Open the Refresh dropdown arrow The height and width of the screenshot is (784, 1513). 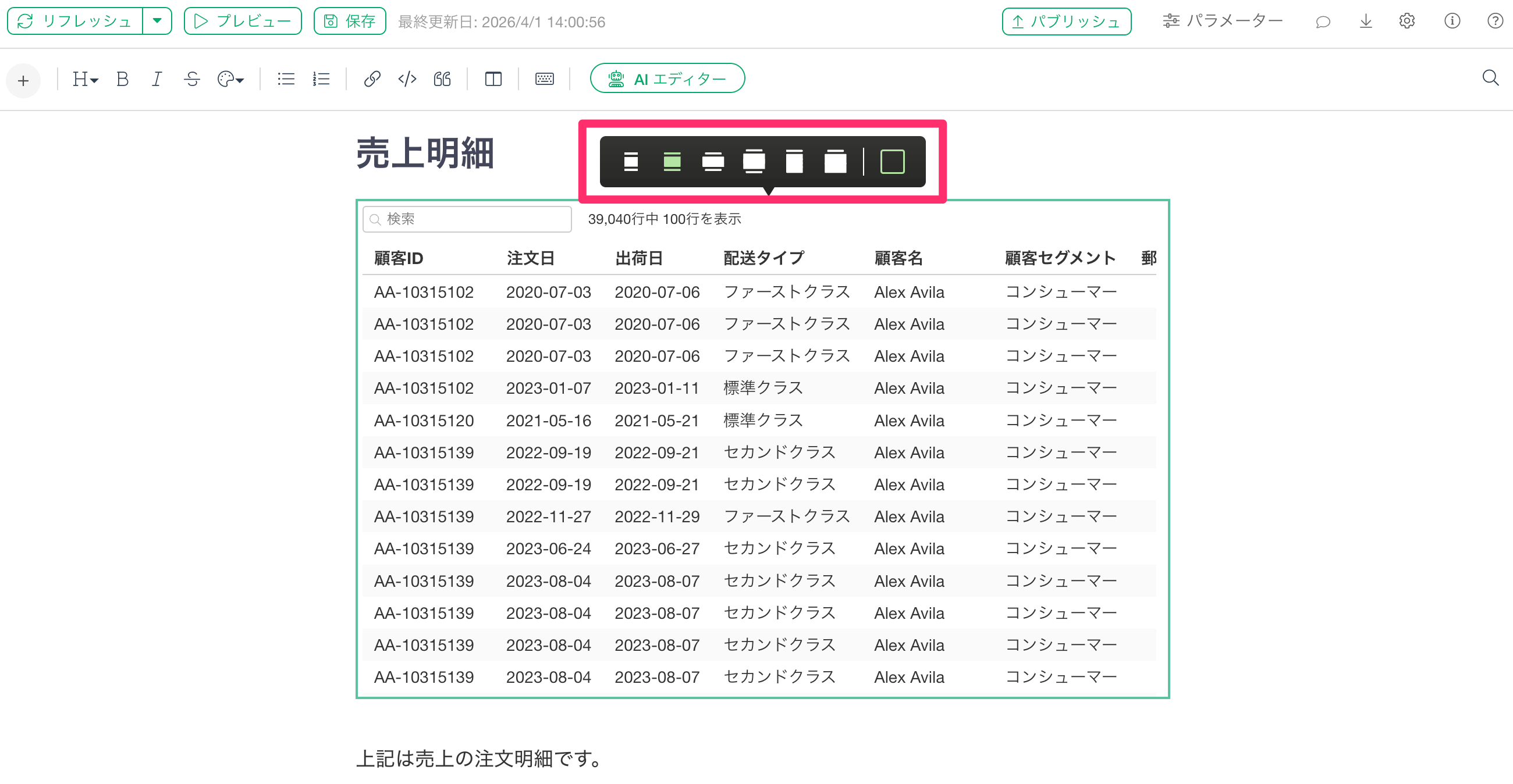tap(157, 21)
